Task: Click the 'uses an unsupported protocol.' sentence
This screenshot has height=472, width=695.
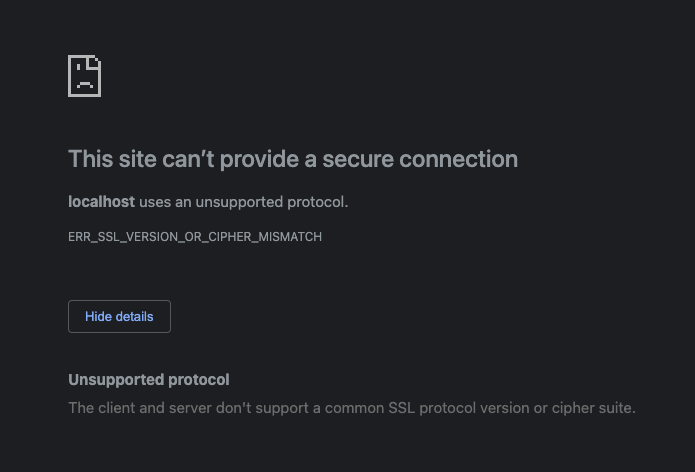Action: [244, 202]
